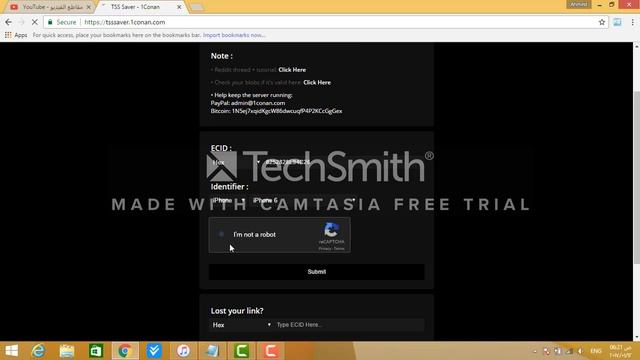Viewport: 640px width, 360px height.
Task: Open the red Camtasia recorder taskbar icon
Action: [270, 351]
